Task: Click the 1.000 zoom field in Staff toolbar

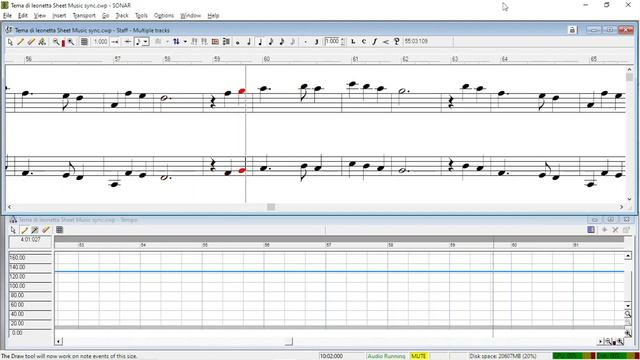Action: click(100, 42)
